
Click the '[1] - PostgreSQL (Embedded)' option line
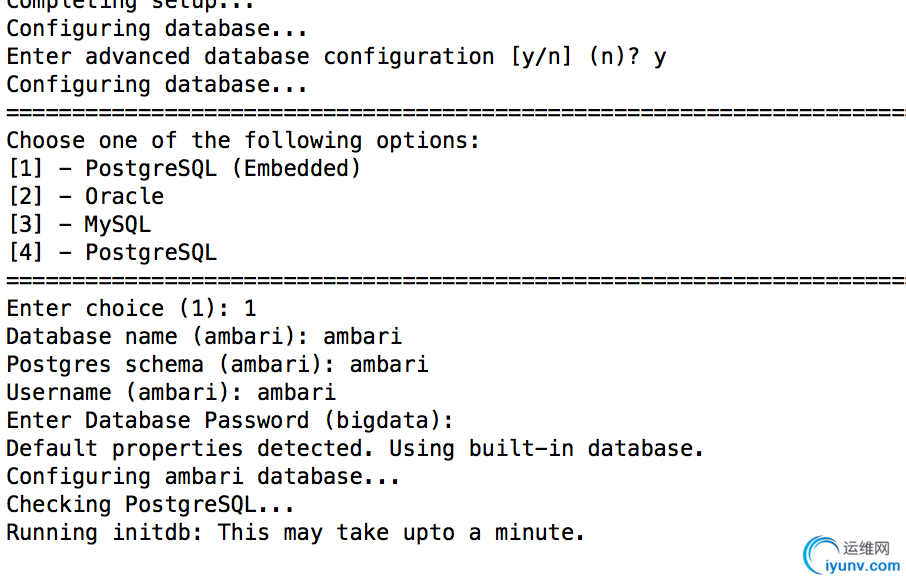184,168
